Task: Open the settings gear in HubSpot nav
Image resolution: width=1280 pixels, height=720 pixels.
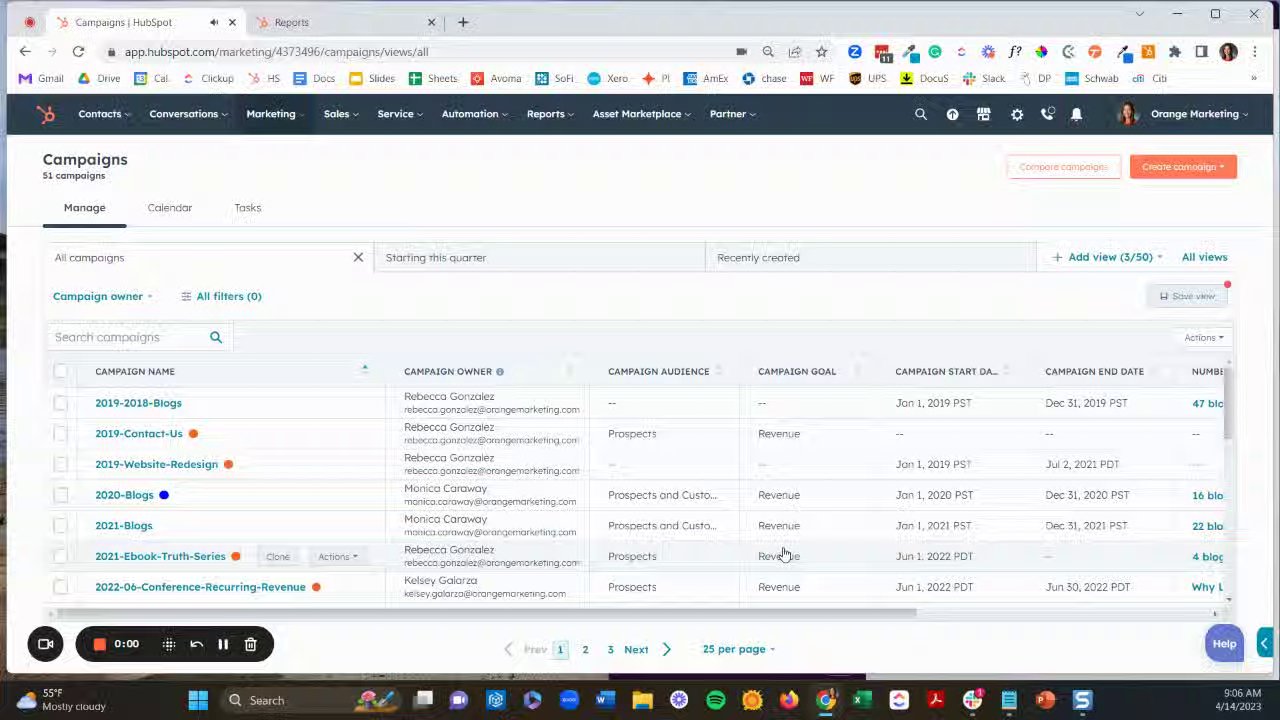Action: tap(1017, 114)
